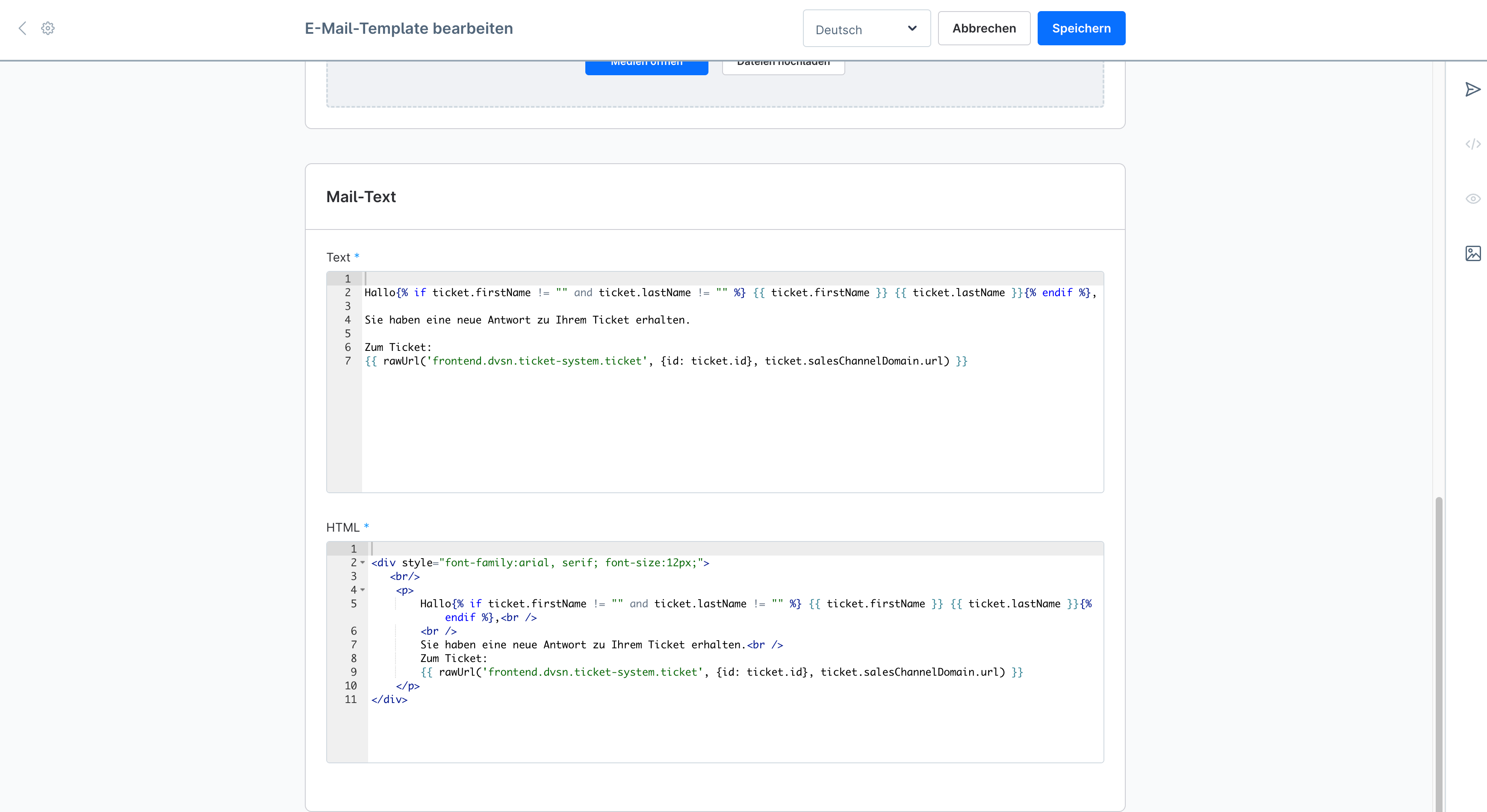Click the rawUrl line in HTML editor
This screenshot has width=1487, height=812.
[722, 672]
